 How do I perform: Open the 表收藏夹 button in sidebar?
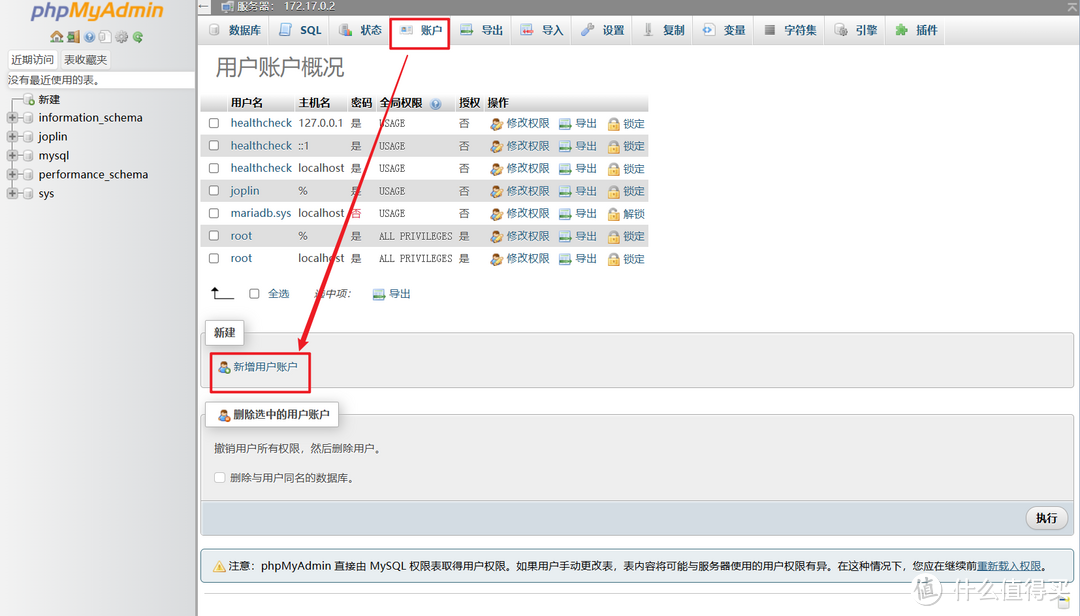[85, 60]
